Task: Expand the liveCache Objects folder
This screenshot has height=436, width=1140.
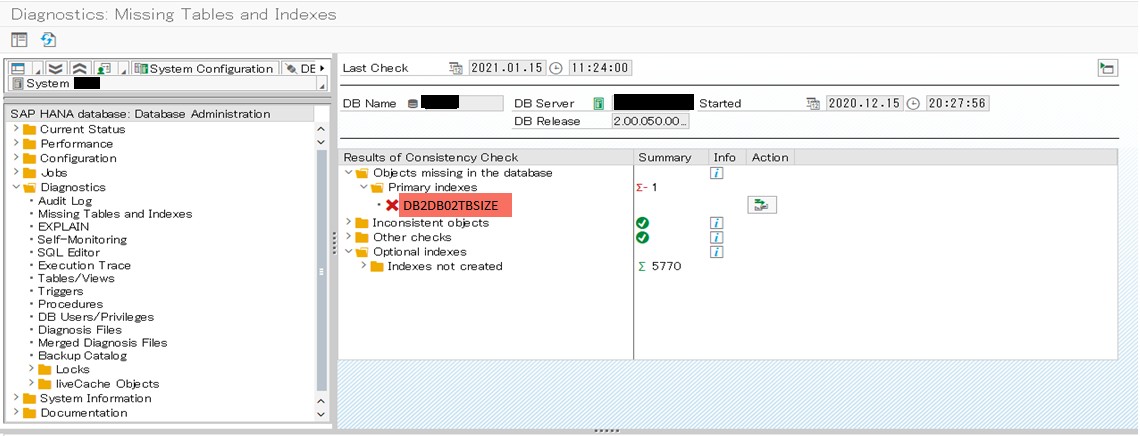Action: (31, 383)
